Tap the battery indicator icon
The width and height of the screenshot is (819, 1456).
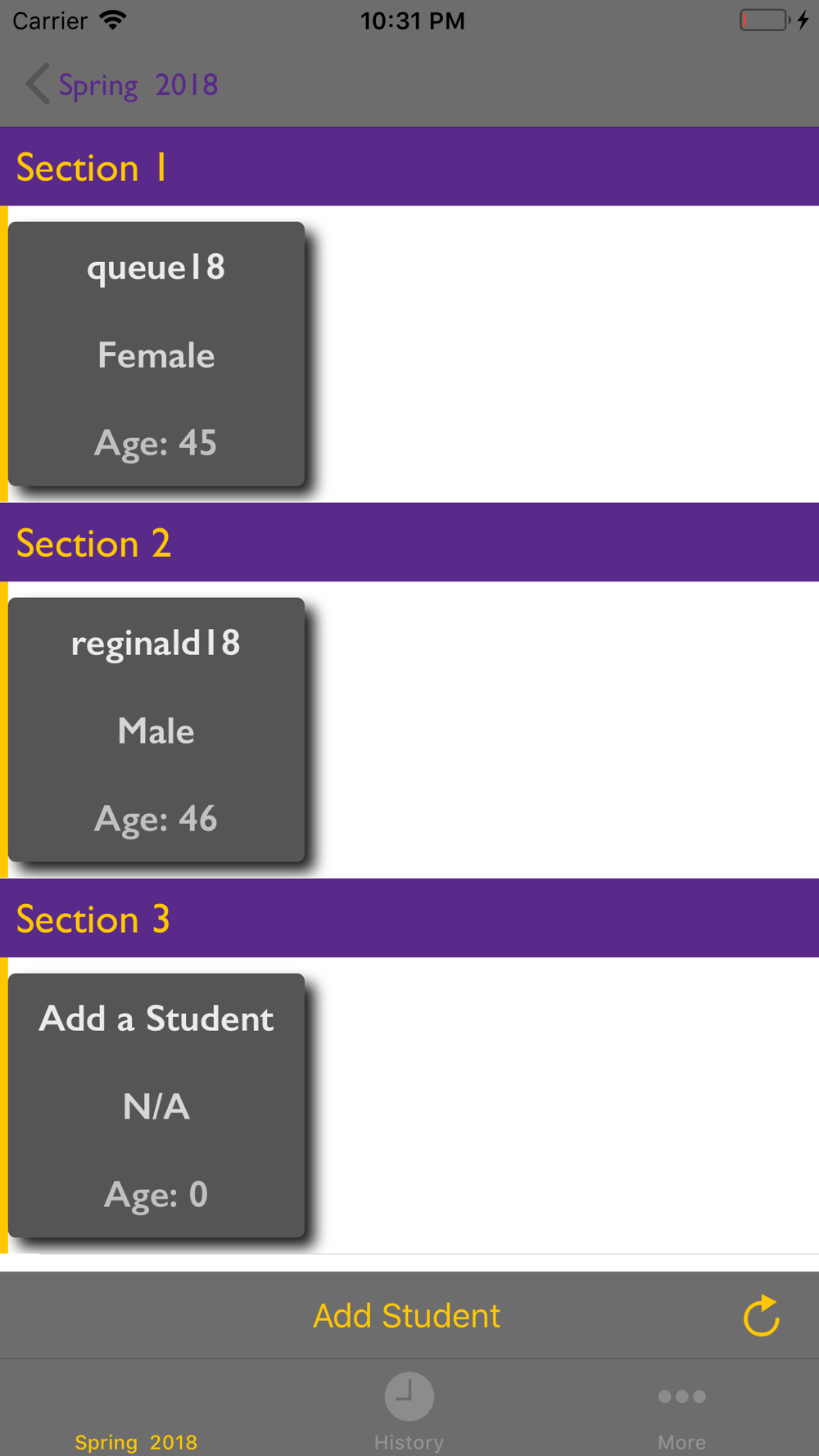pyautogui.click(x=774, y=20)
